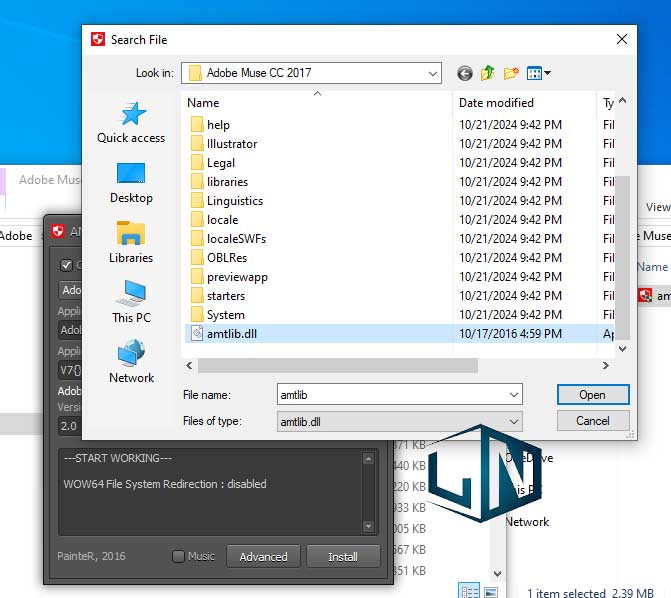The width and height of the screenshot is (671, 598).
Task: Select Network in places bar
Action: tap(131, 362)
